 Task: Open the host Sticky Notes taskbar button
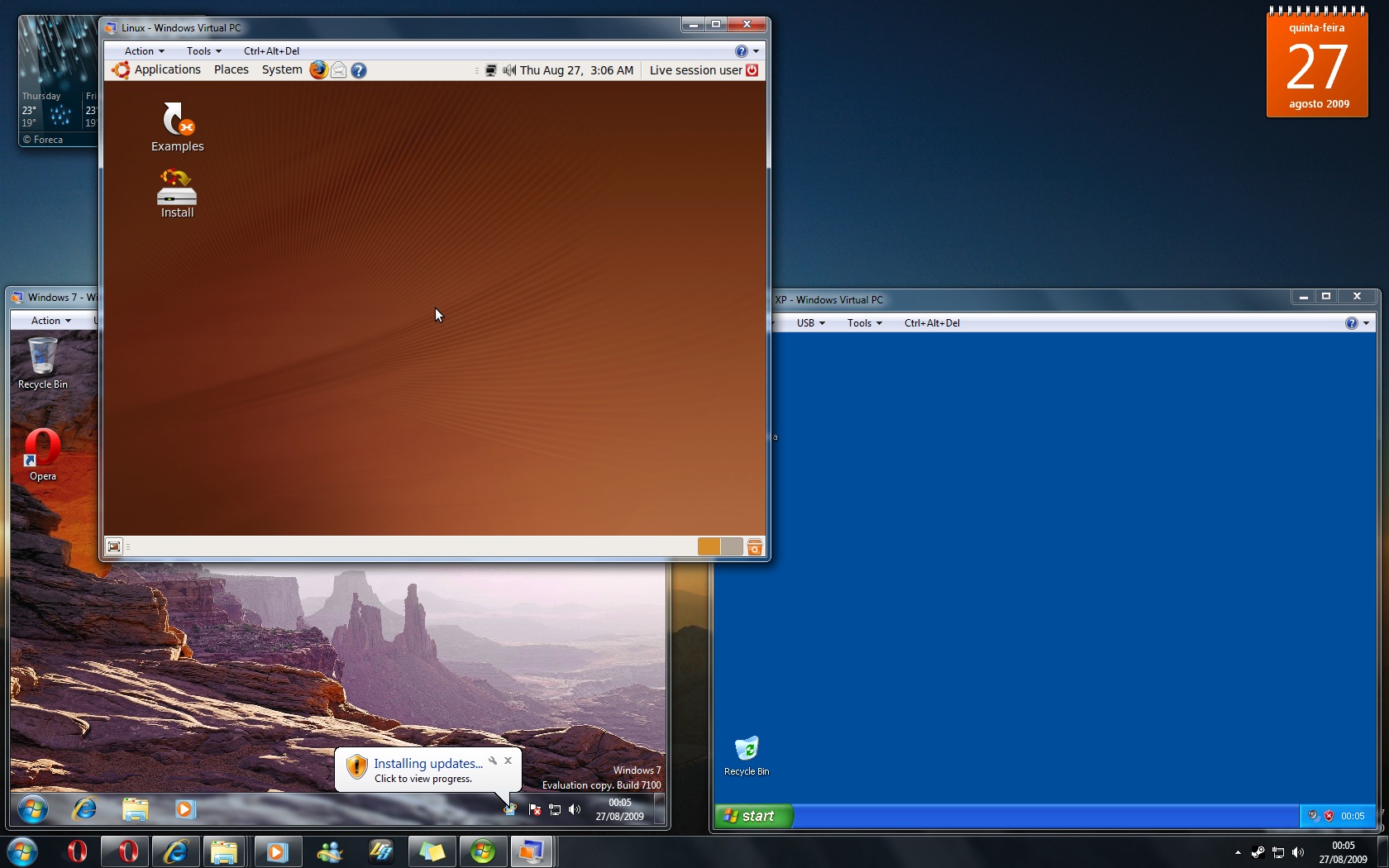pos(432,851)
